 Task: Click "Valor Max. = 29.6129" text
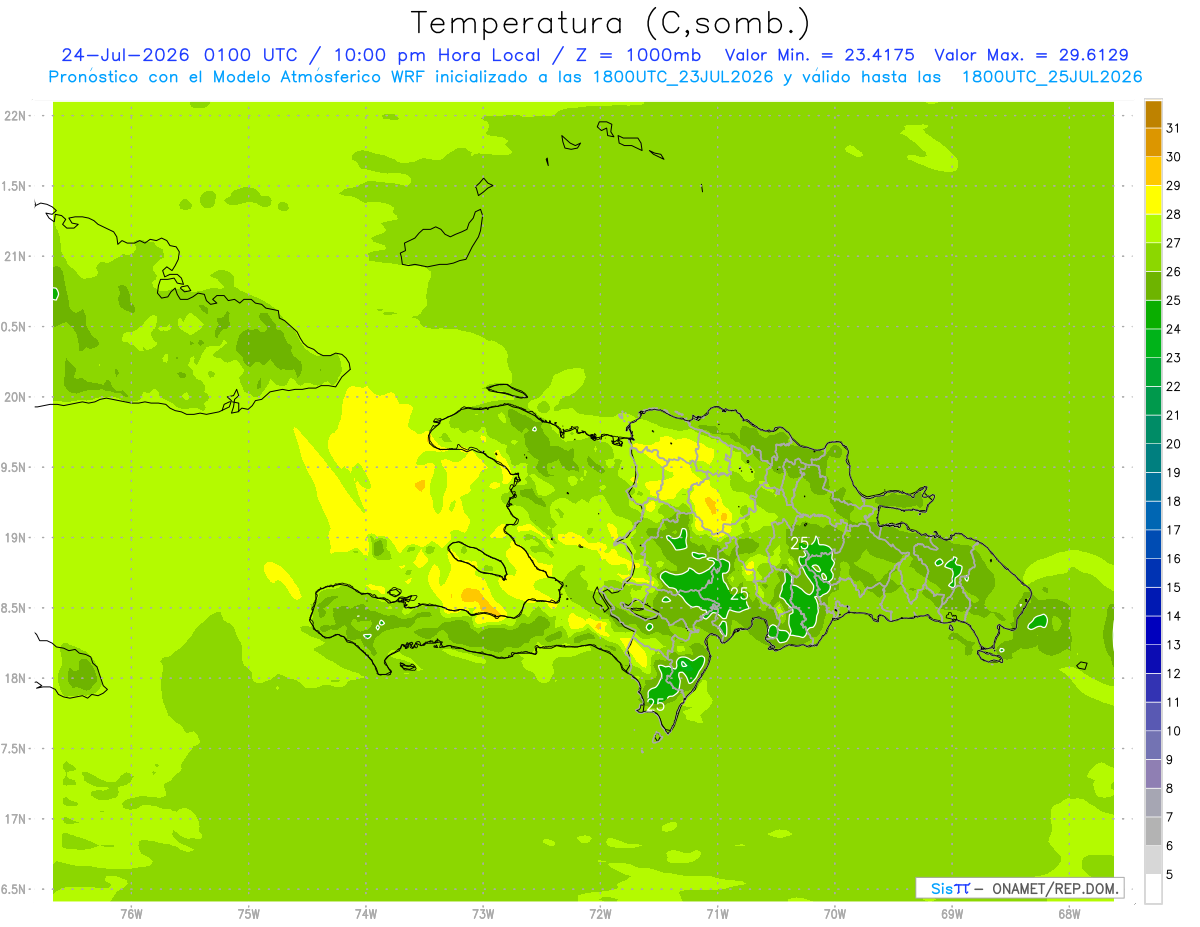tap(1031, 55)
